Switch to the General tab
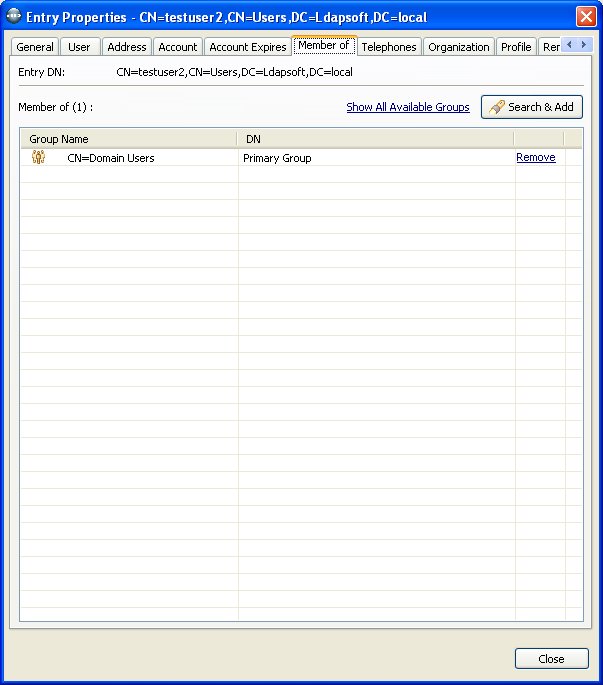 pos(35,47)
